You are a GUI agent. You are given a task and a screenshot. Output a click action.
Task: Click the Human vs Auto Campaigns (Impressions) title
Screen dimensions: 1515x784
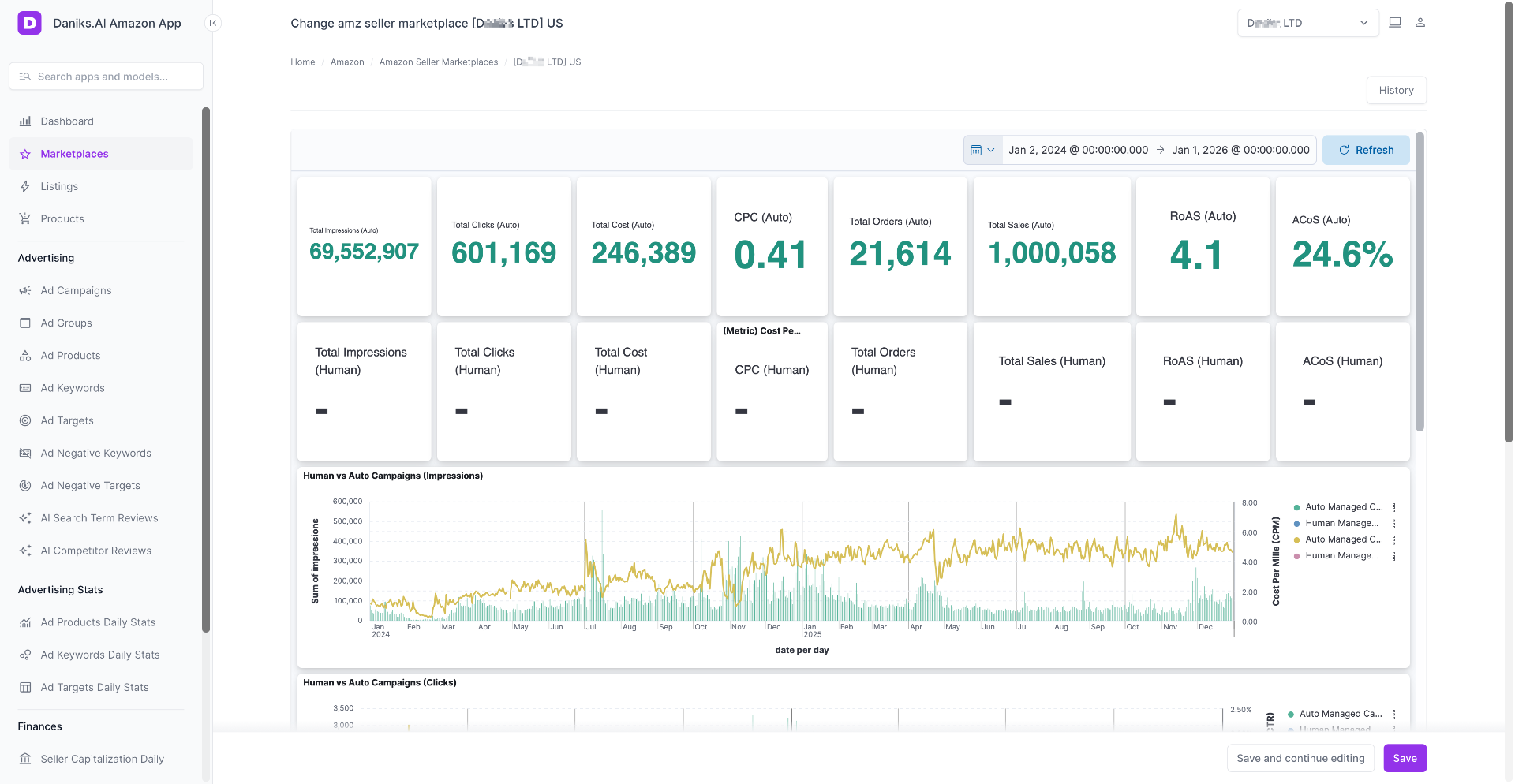pyautogui.click(x=393, y=476)
